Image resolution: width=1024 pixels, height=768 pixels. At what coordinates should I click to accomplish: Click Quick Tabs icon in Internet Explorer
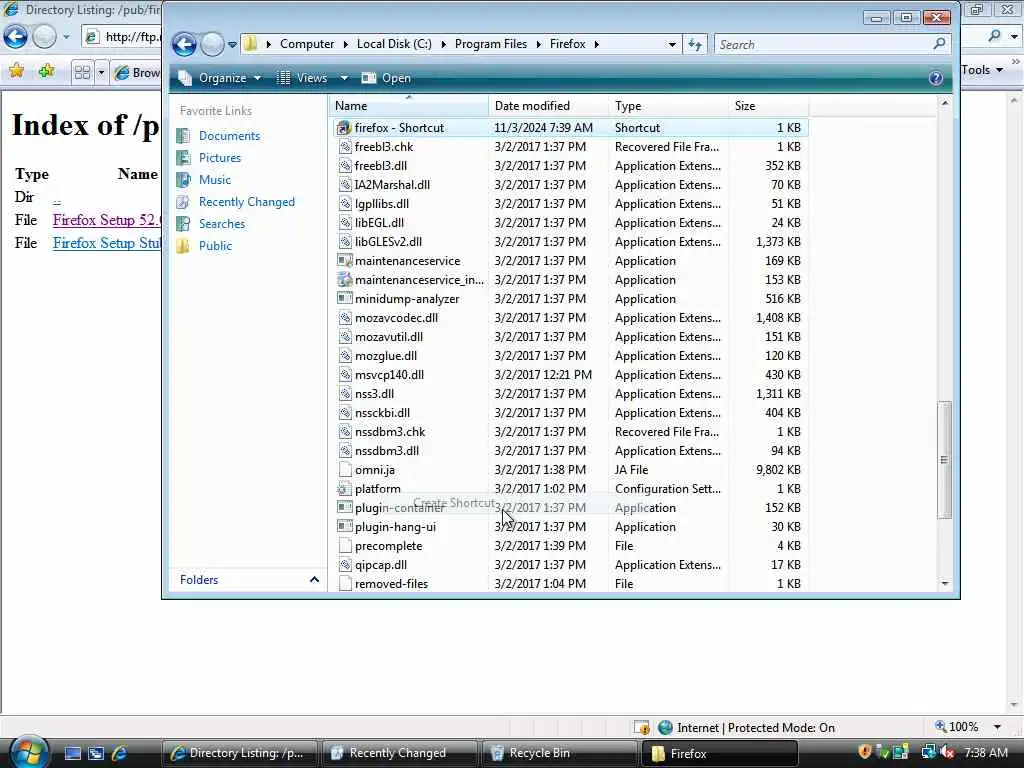(82, 72)
